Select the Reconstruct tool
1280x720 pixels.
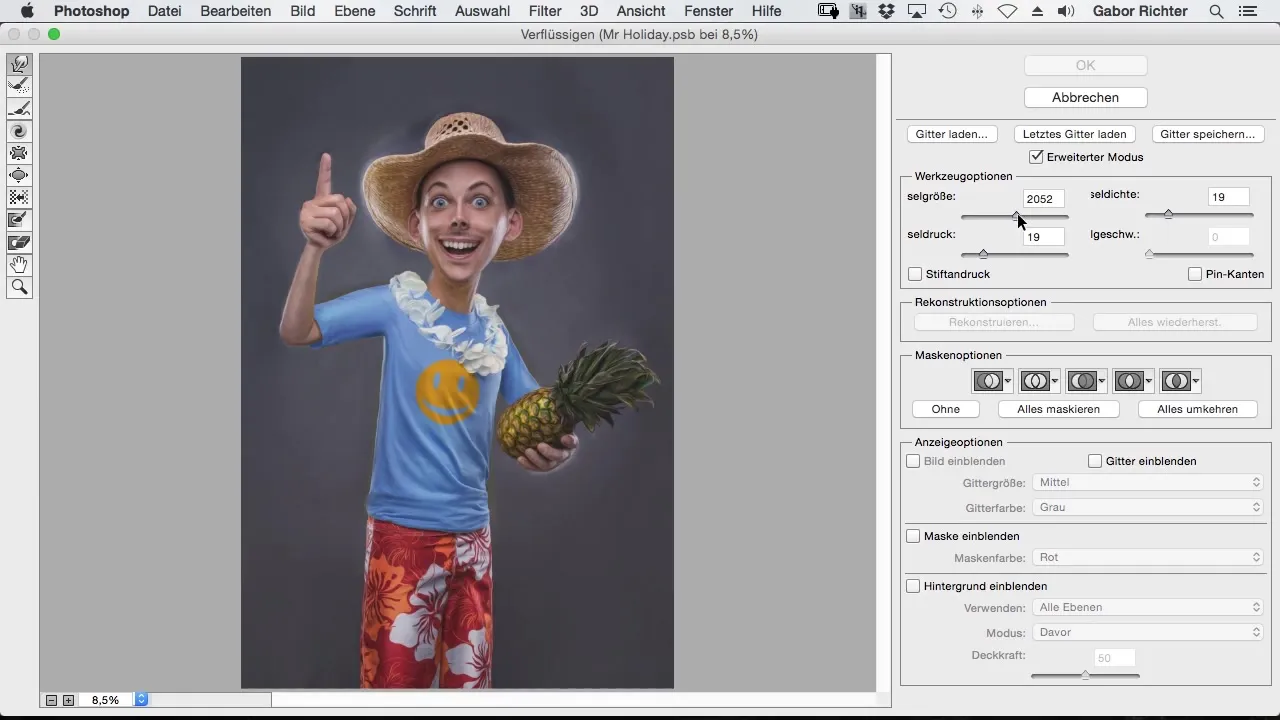[x=19, y=87]
